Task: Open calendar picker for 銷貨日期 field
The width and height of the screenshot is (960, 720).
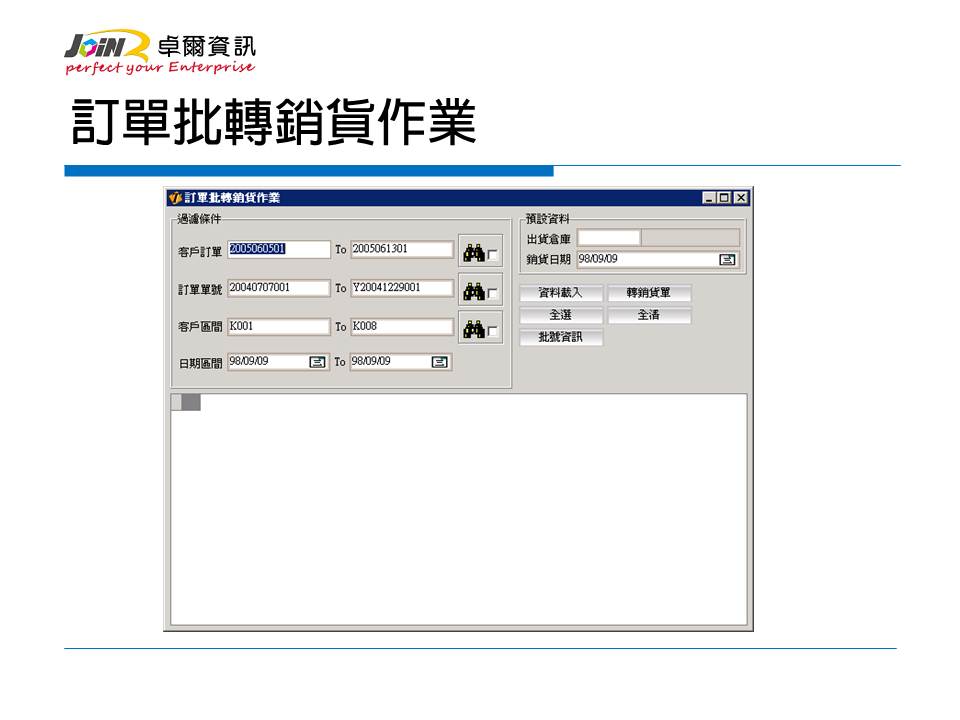Action: tap(727, 260)
